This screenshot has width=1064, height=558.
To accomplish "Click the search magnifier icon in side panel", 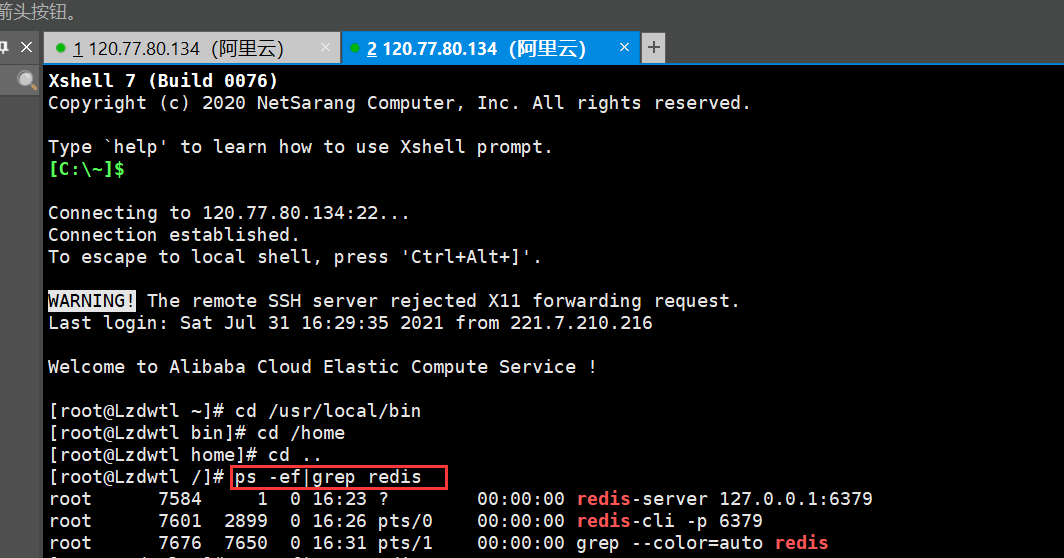I will (26, 80).
